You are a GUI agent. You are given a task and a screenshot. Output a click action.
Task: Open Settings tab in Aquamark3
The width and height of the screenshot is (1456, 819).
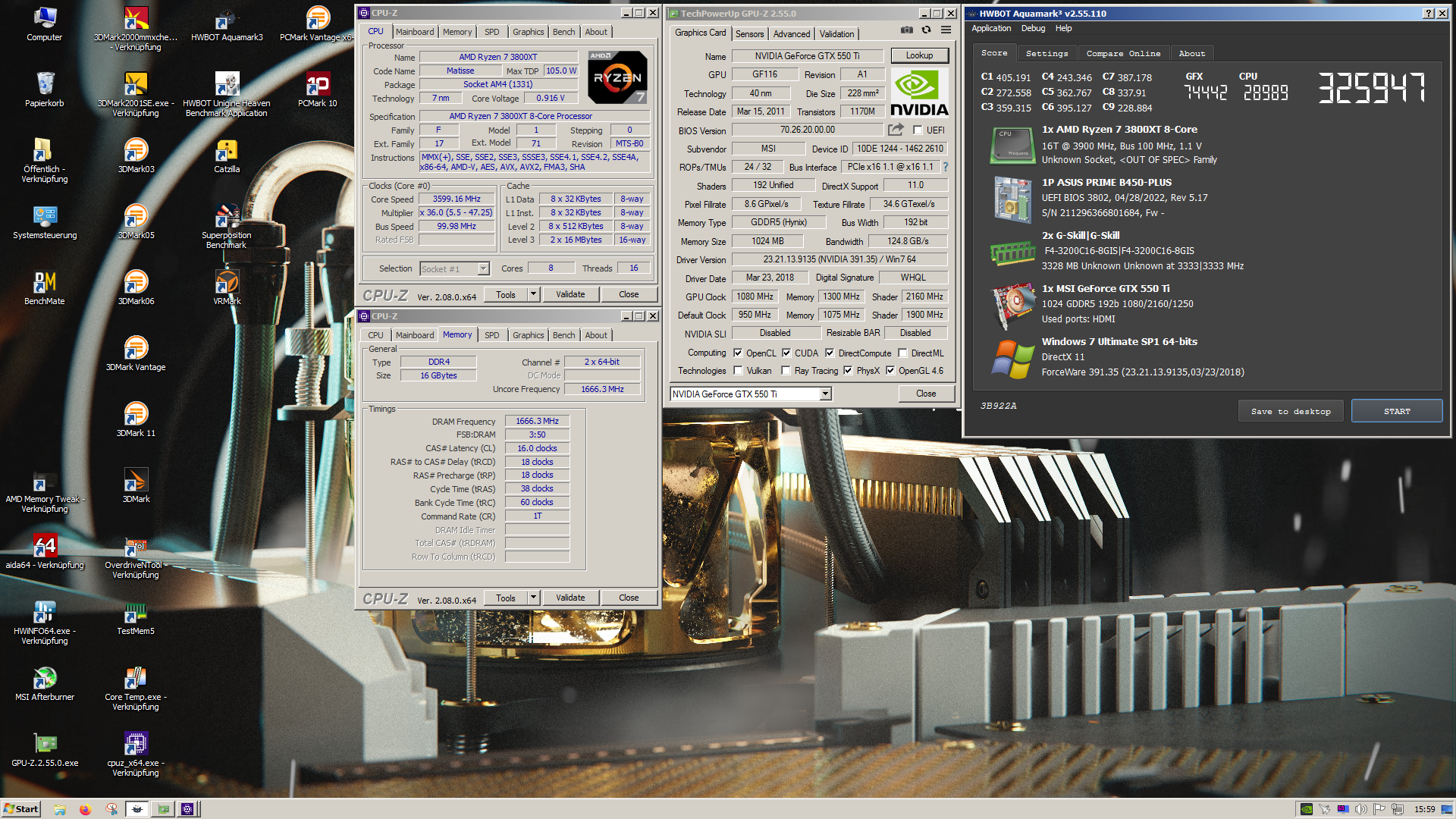tap(1046, 54)
